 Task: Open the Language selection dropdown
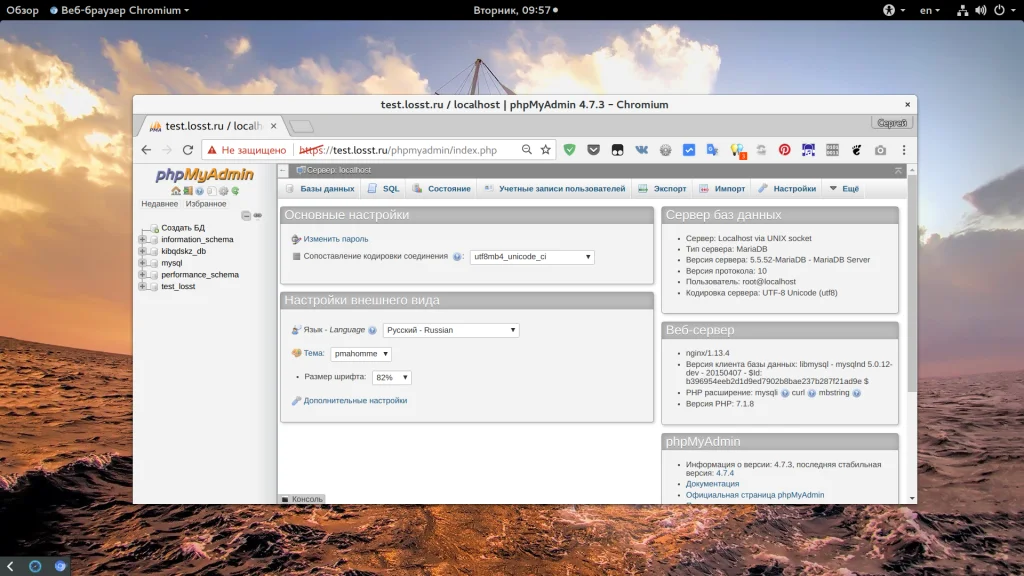coord(452,330)
